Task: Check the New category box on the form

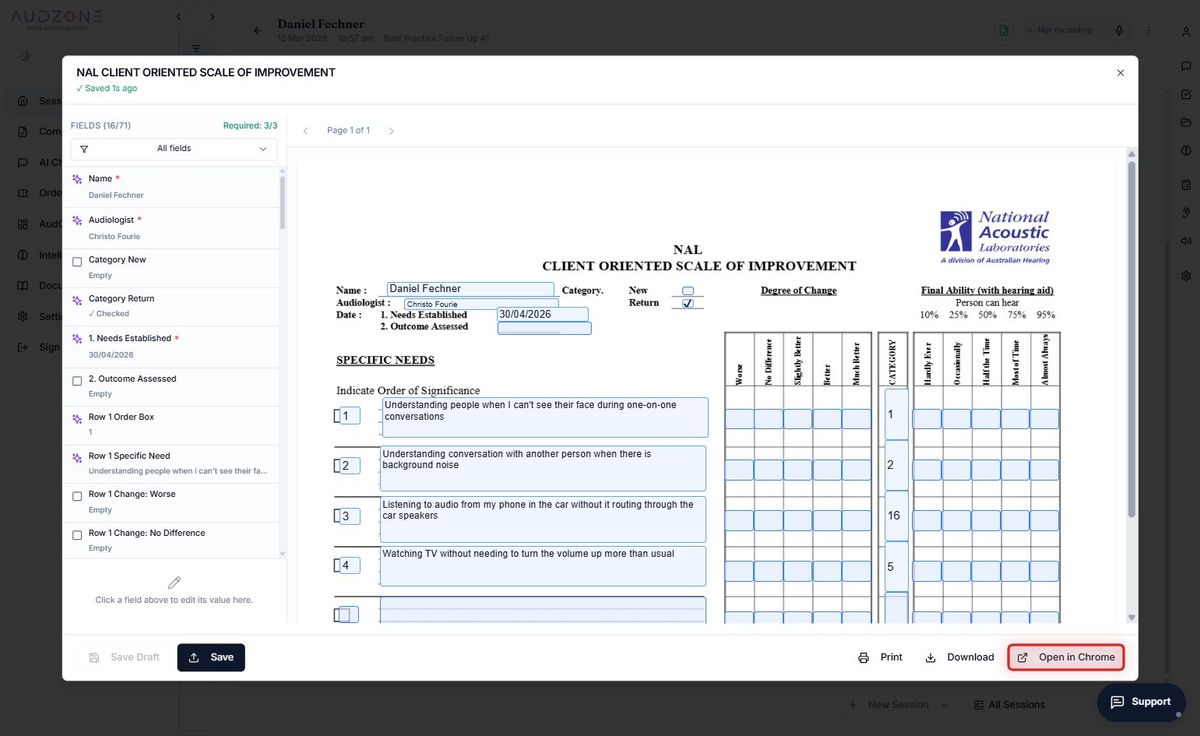Action: tap(688, 291)
